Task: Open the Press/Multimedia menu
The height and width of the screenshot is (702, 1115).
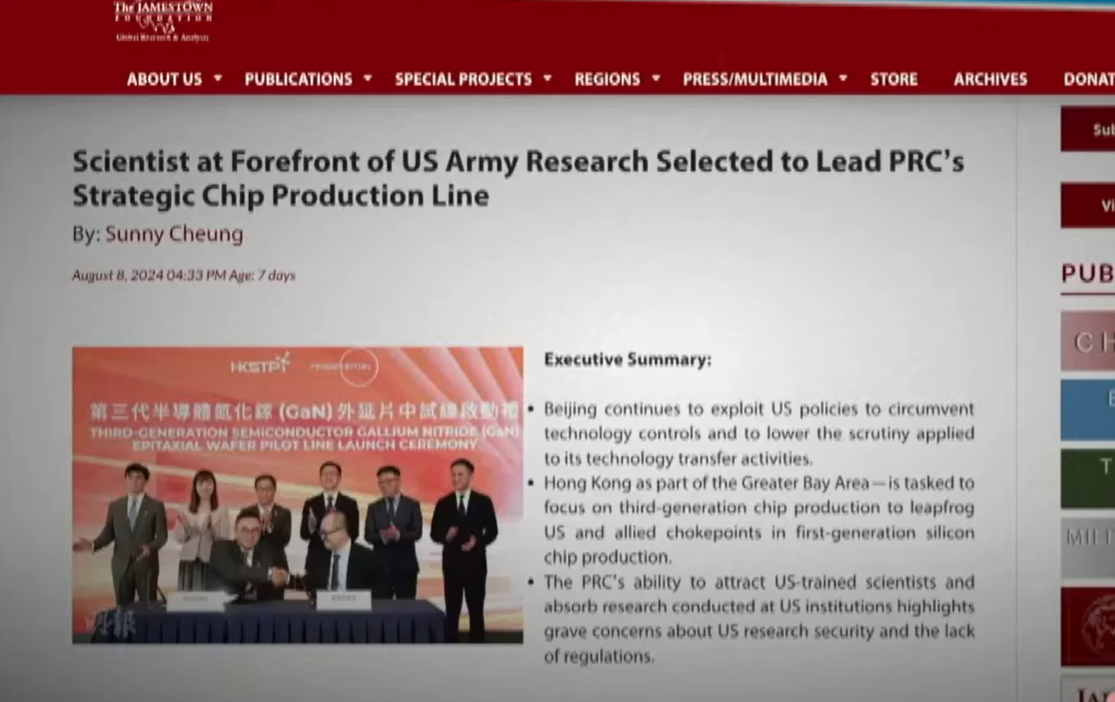Action: click(x=755, y=79)
